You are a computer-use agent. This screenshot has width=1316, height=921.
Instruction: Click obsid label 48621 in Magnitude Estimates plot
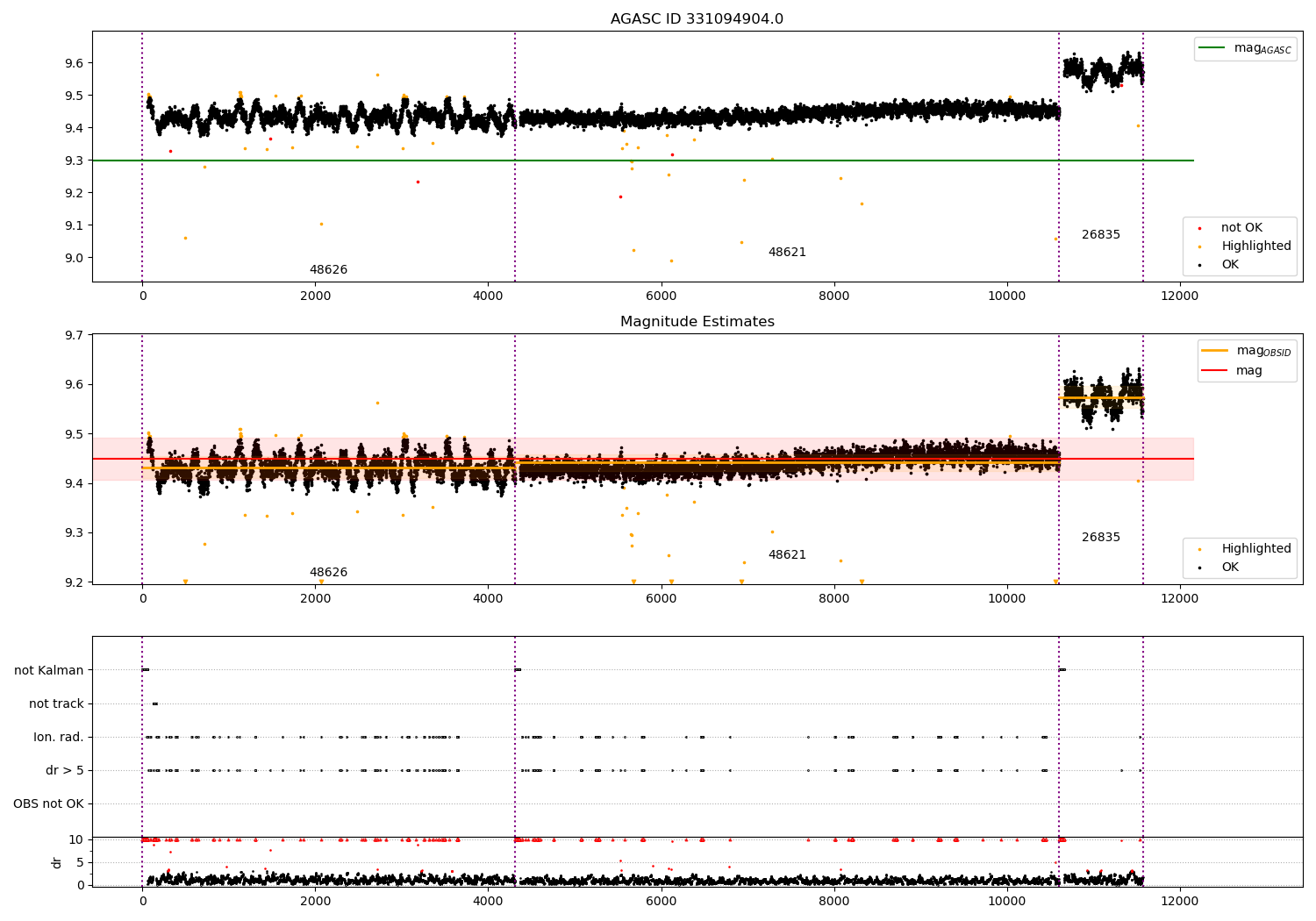787,555
